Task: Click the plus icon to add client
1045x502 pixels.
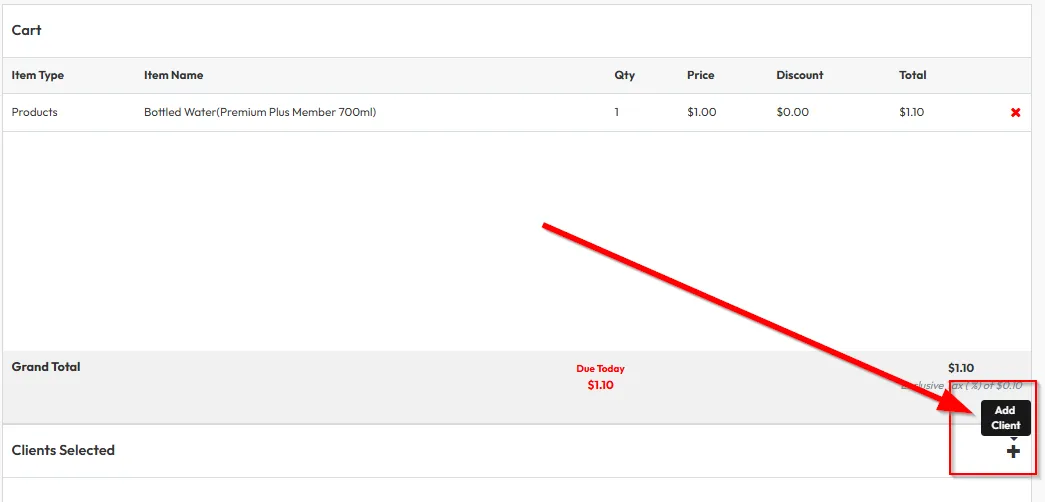Action: [x=1013, y=452]
